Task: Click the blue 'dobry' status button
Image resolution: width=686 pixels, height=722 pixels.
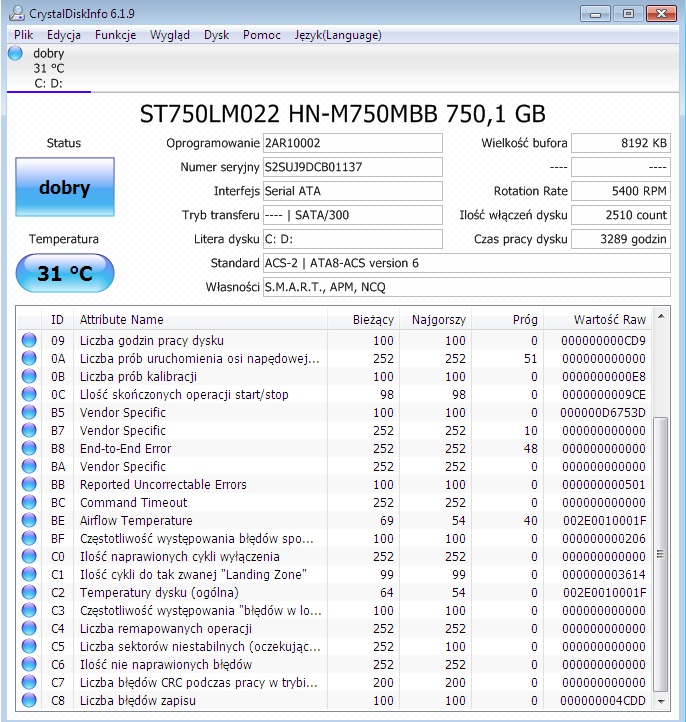Action: (x=65, y=187)
